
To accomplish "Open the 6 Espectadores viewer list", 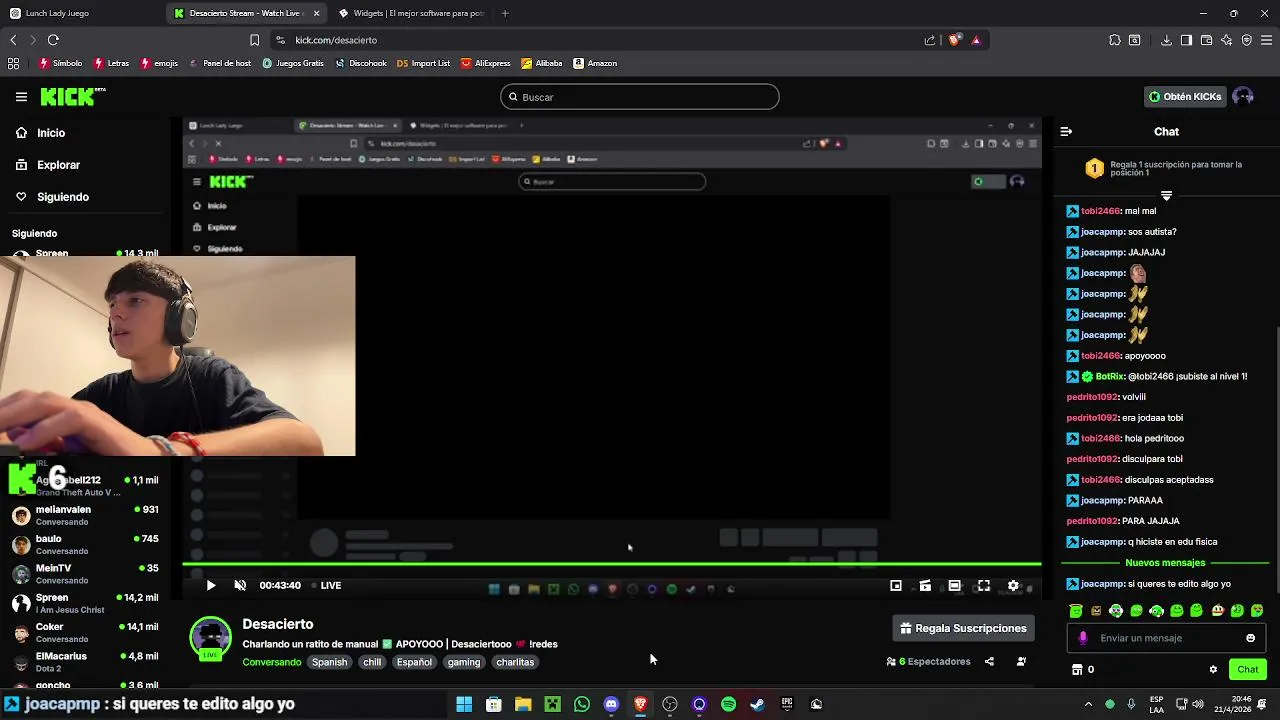I will [928, 662].
